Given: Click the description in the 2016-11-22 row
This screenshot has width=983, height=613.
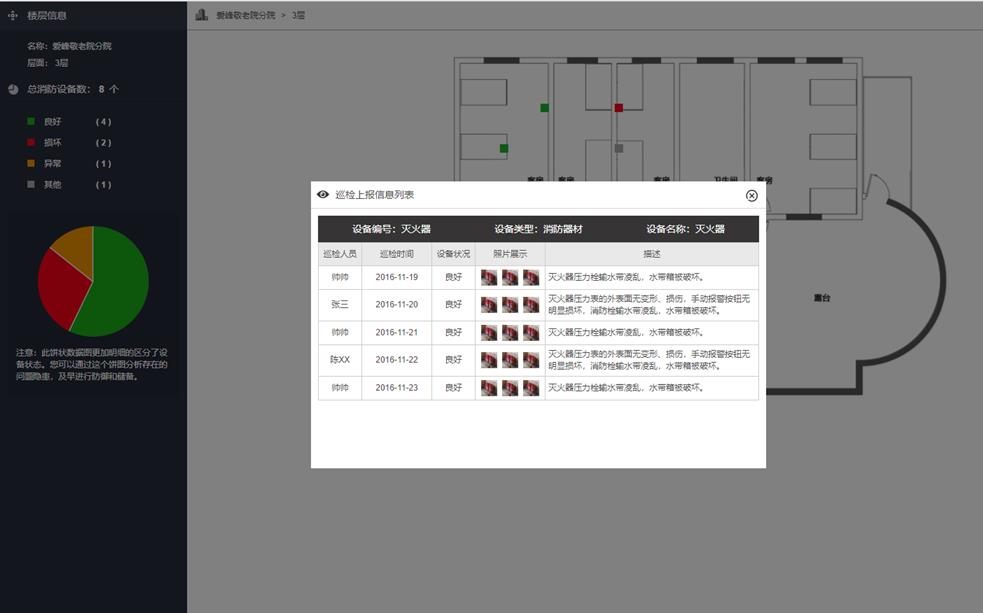Looking at the screenshot, I should tap(649, 360).
